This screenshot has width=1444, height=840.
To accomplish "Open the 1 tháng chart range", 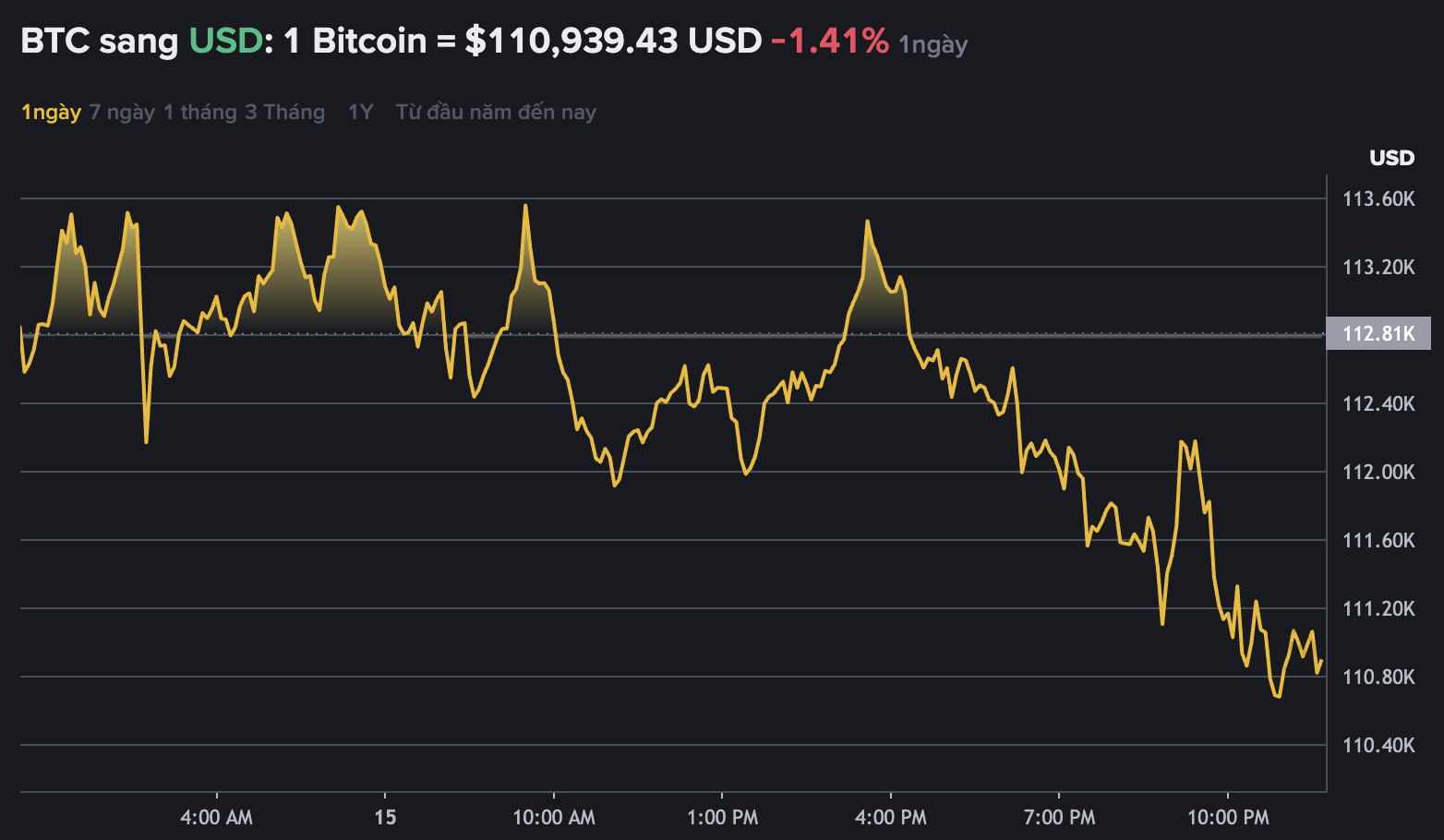I will click(200, 113).
